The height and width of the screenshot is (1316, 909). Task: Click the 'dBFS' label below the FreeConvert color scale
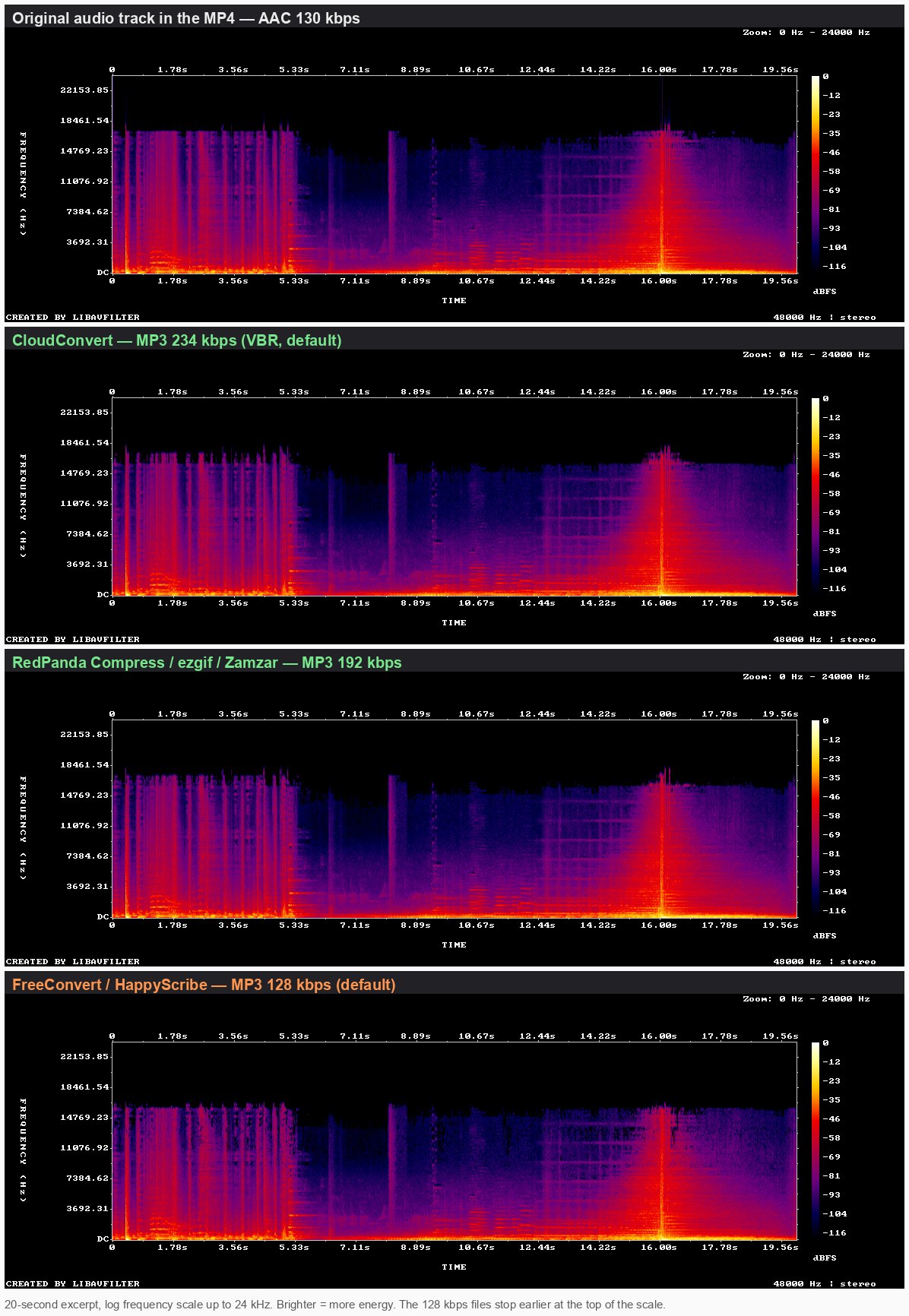coord(825,1258)
